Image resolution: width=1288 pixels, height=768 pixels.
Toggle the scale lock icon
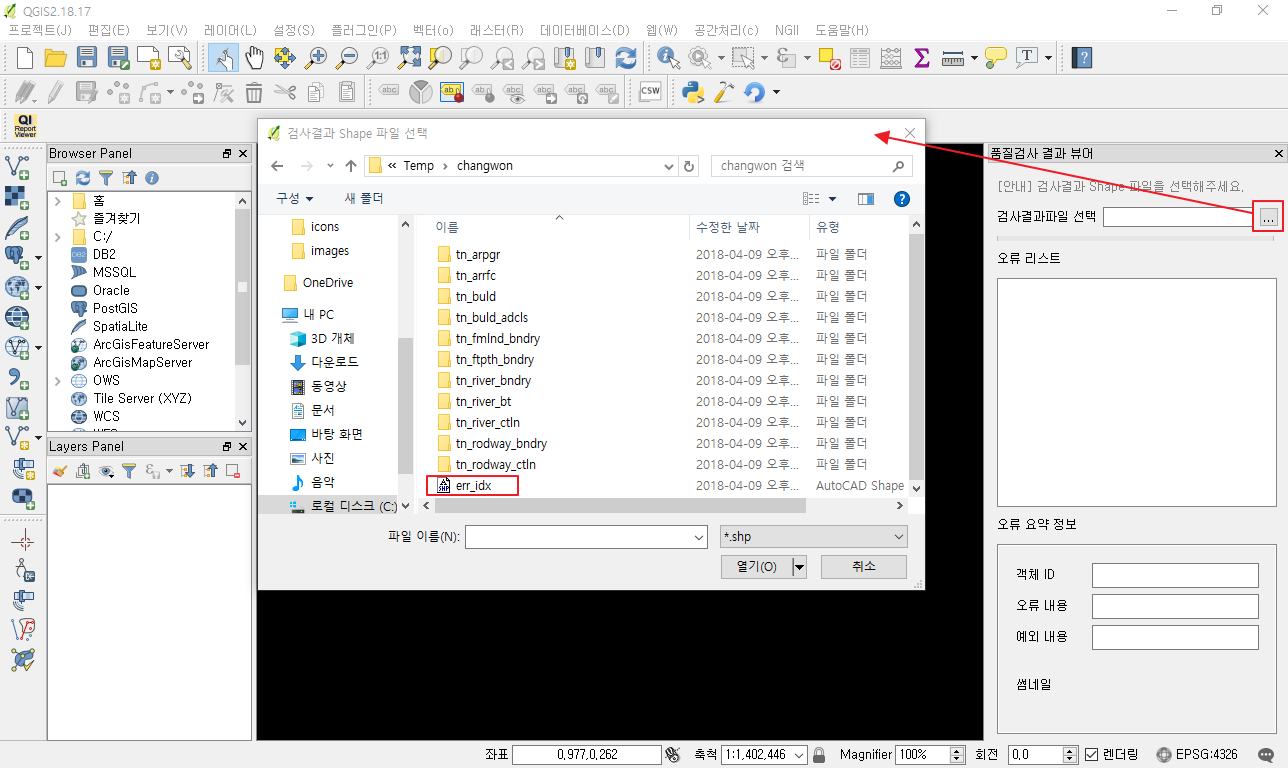(x=819, y=755)
